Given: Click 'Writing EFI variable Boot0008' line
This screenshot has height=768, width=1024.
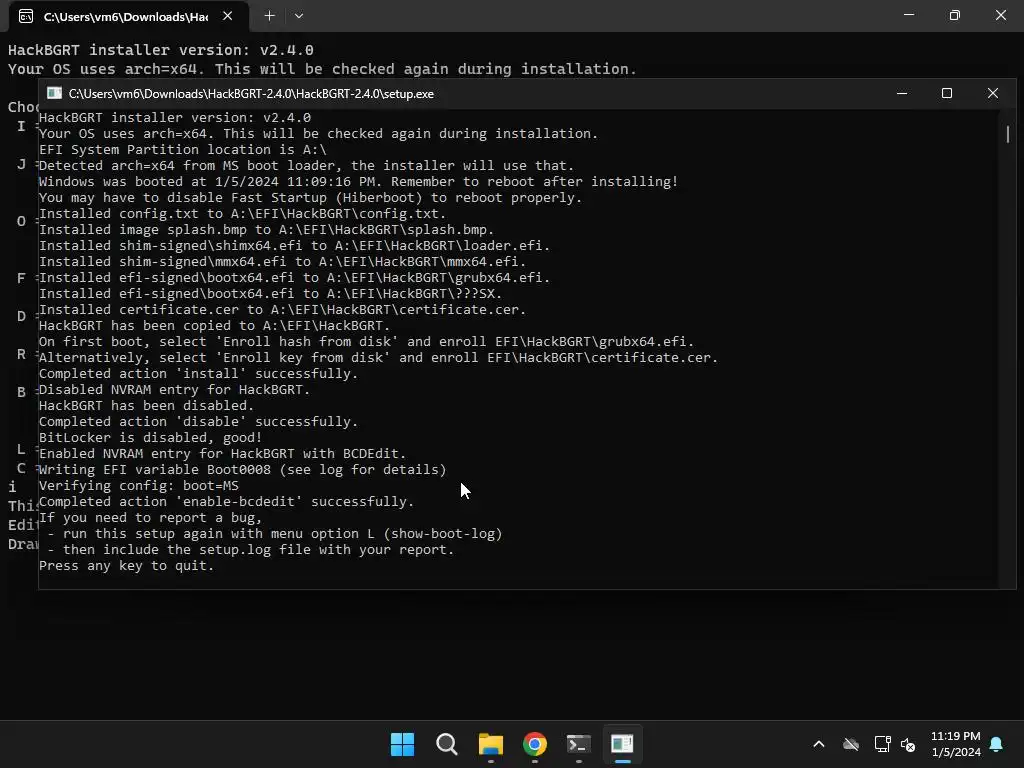Looking at the screenshot, I should click(x=242, y=470).
